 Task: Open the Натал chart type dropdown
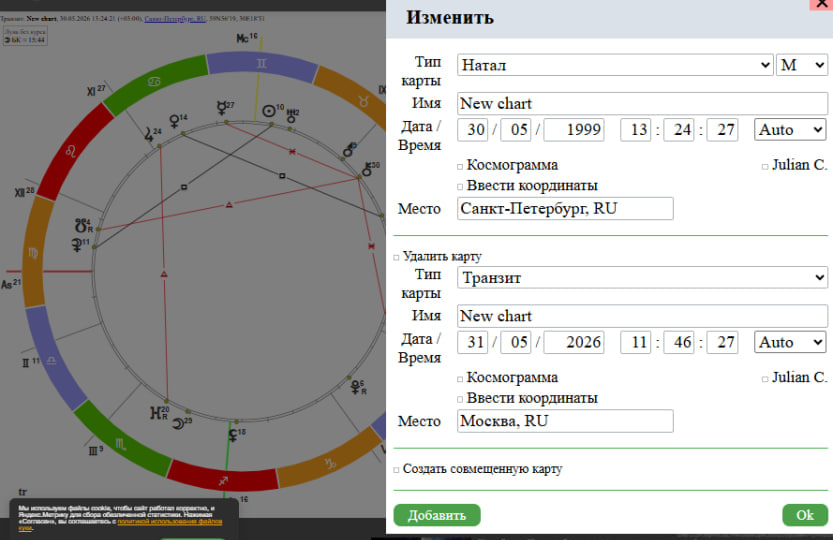point(615,65)
